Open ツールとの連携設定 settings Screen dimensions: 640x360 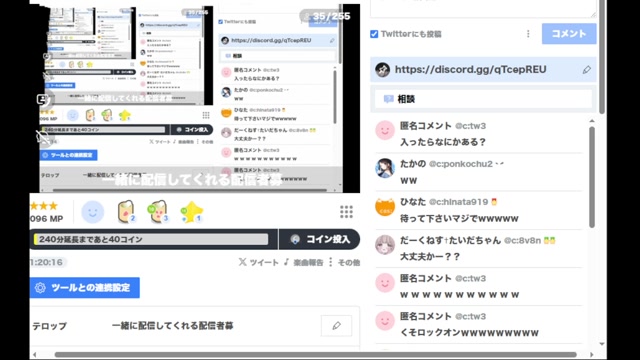click(x=84, y=288)
